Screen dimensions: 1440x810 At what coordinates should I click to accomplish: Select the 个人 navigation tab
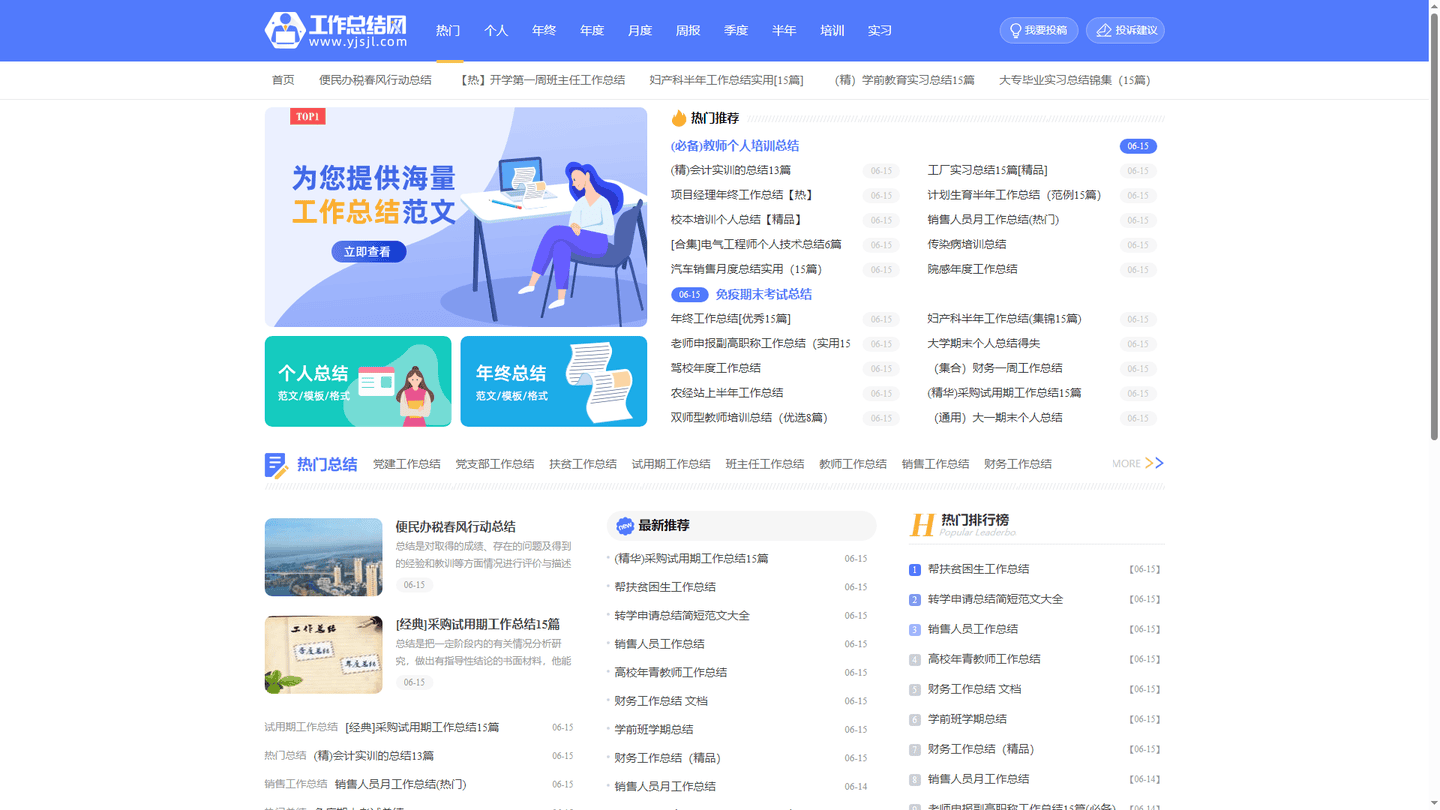tap(496, 30)
